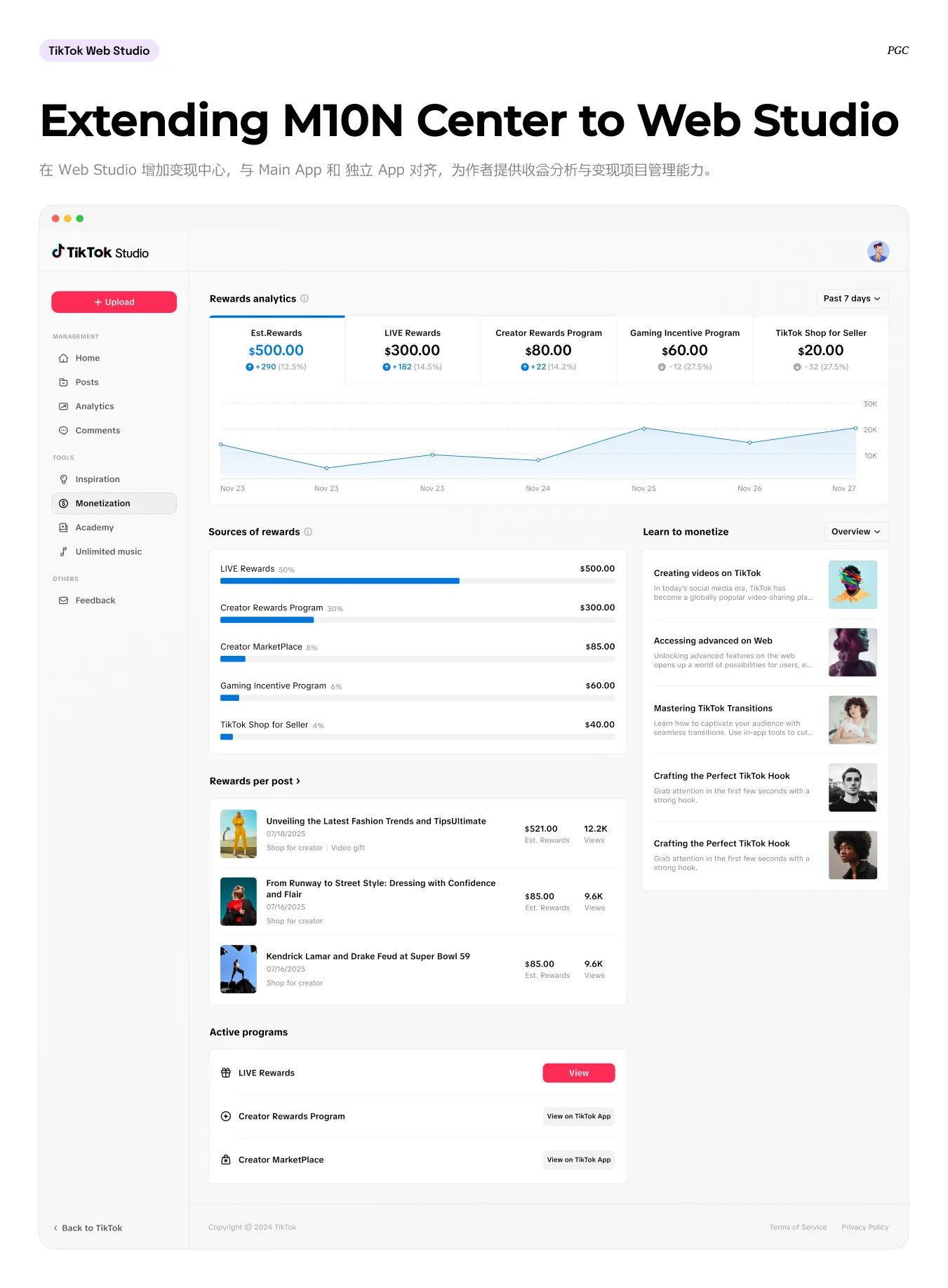This screenshot has height=1288, width=948.
Task: Click the Gaming Incentive Program 6% bar
Action: tap(418, 698)
